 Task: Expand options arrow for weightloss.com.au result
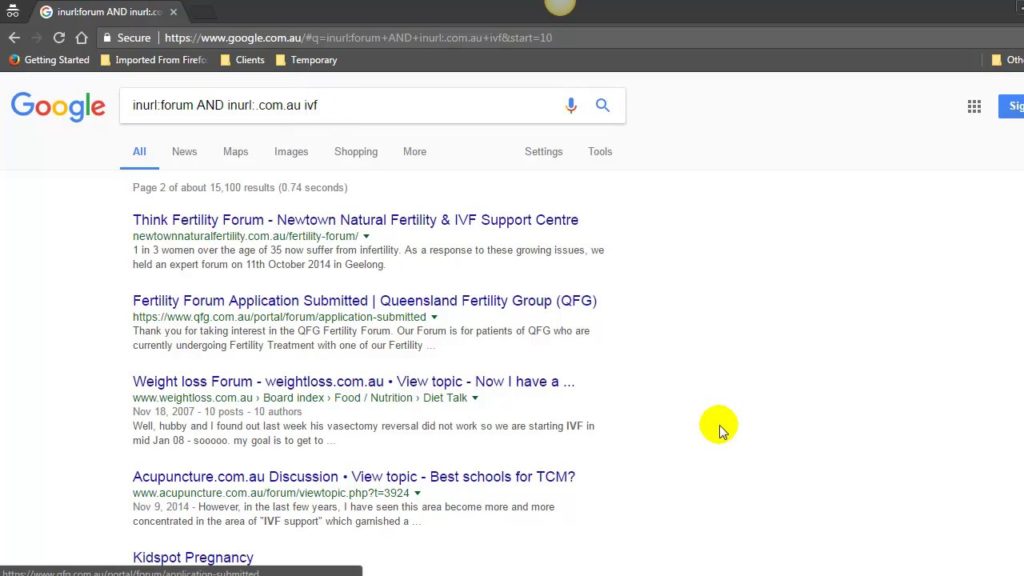pos(475,398)
